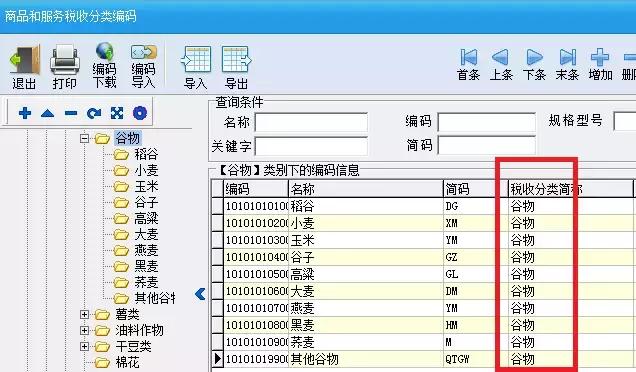Click the expand-all arrows tree icon
636x372 pixels.
tap(117, 113)
